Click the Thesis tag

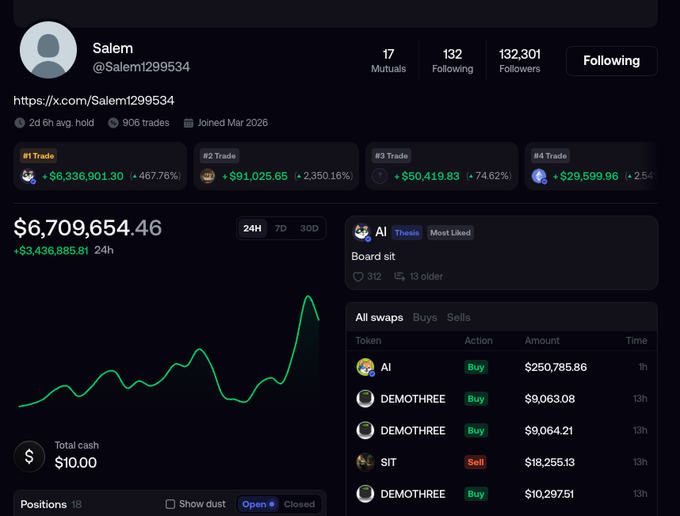407,233
